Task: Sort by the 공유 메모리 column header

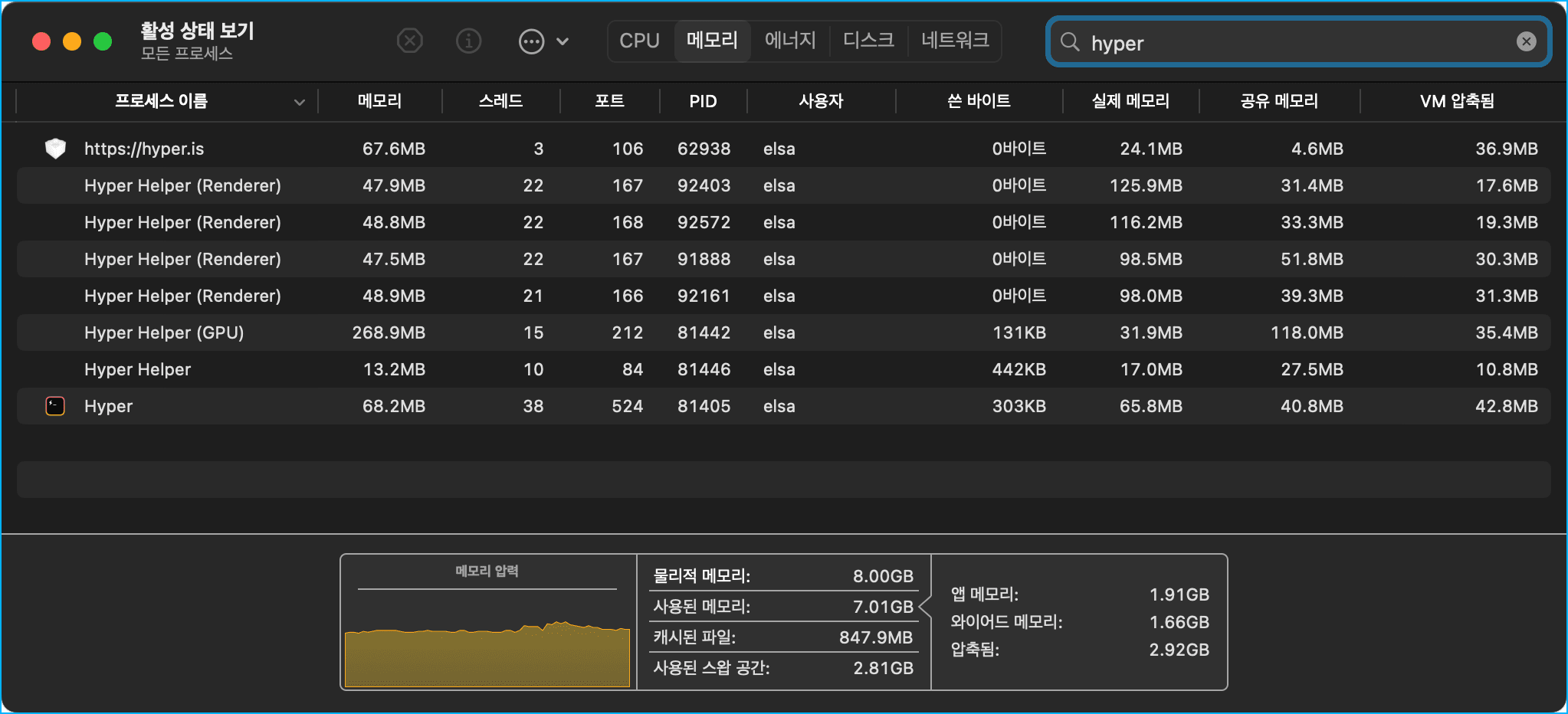Action: click(x=1279, y=101)
